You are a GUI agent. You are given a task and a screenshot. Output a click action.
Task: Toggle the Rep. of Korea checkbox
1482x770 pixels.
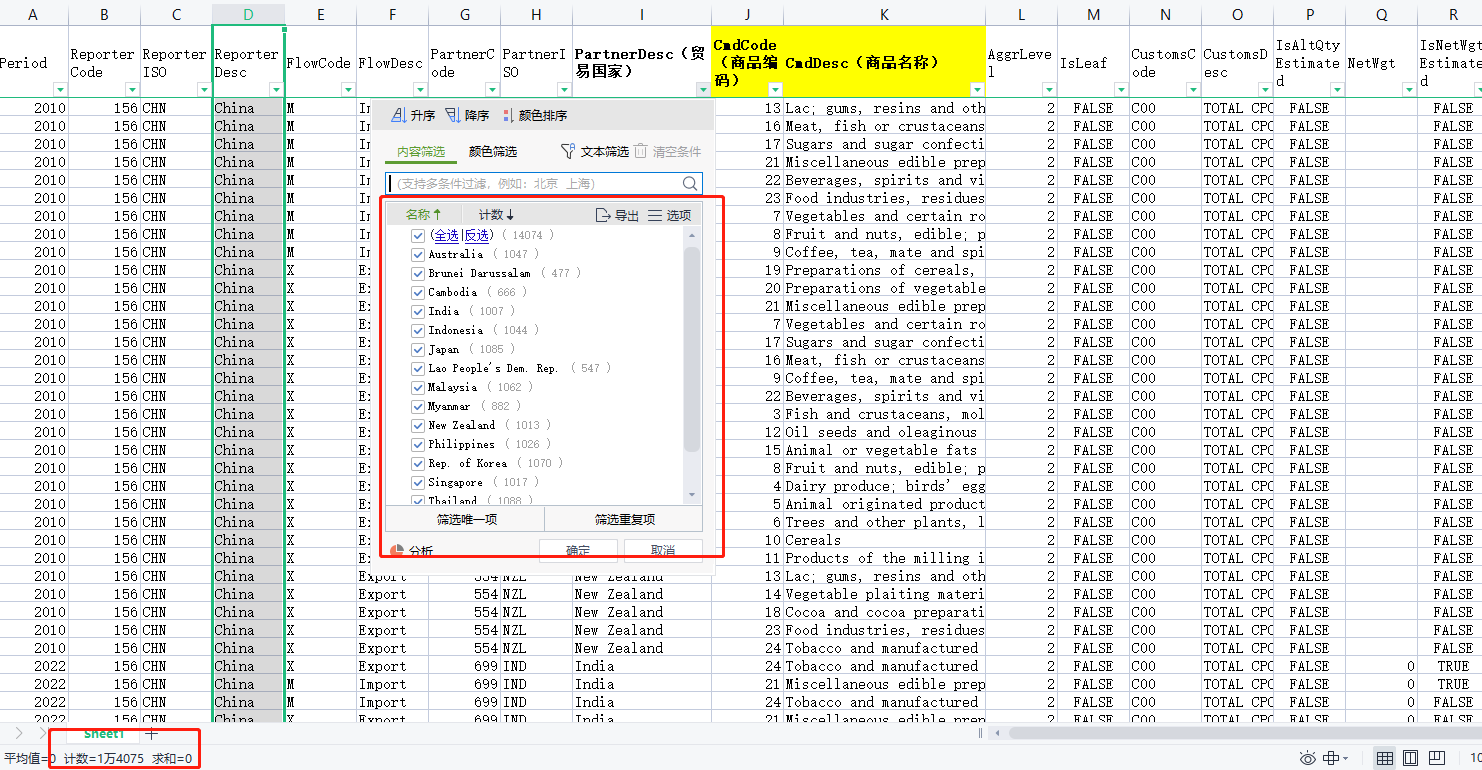point(419,463)
